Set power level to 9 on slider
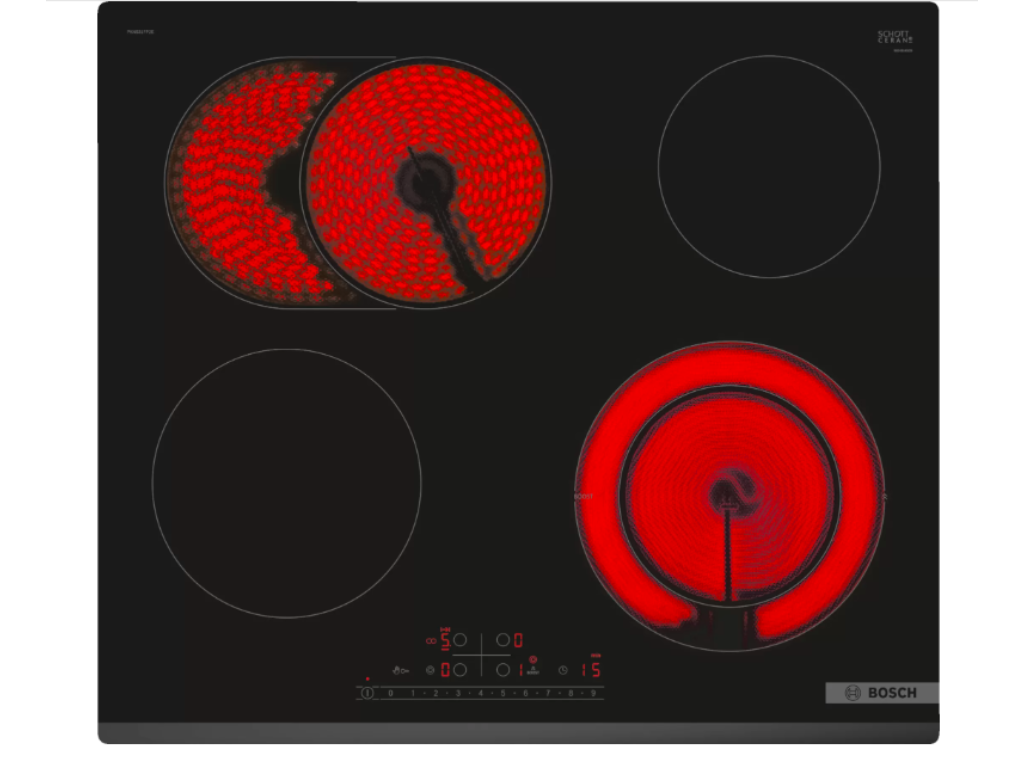This screenshot has width=1024, height=768. (x=592, y=692)
